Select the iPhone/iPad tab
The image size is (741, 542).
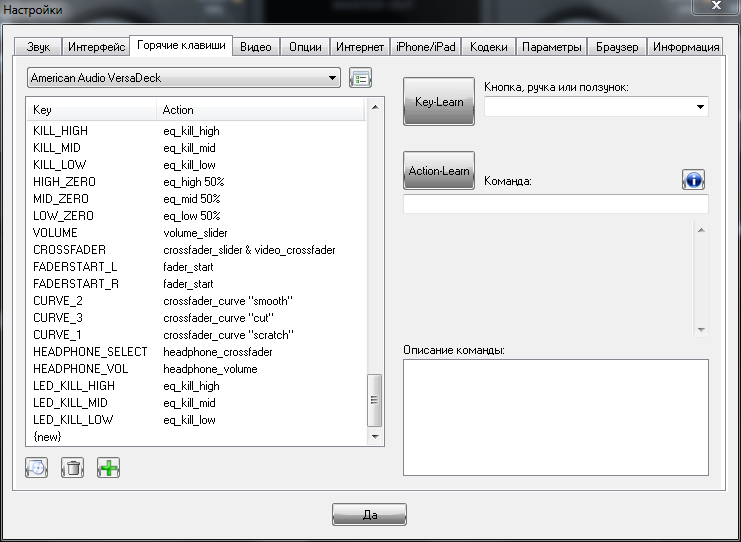(426, 47)
